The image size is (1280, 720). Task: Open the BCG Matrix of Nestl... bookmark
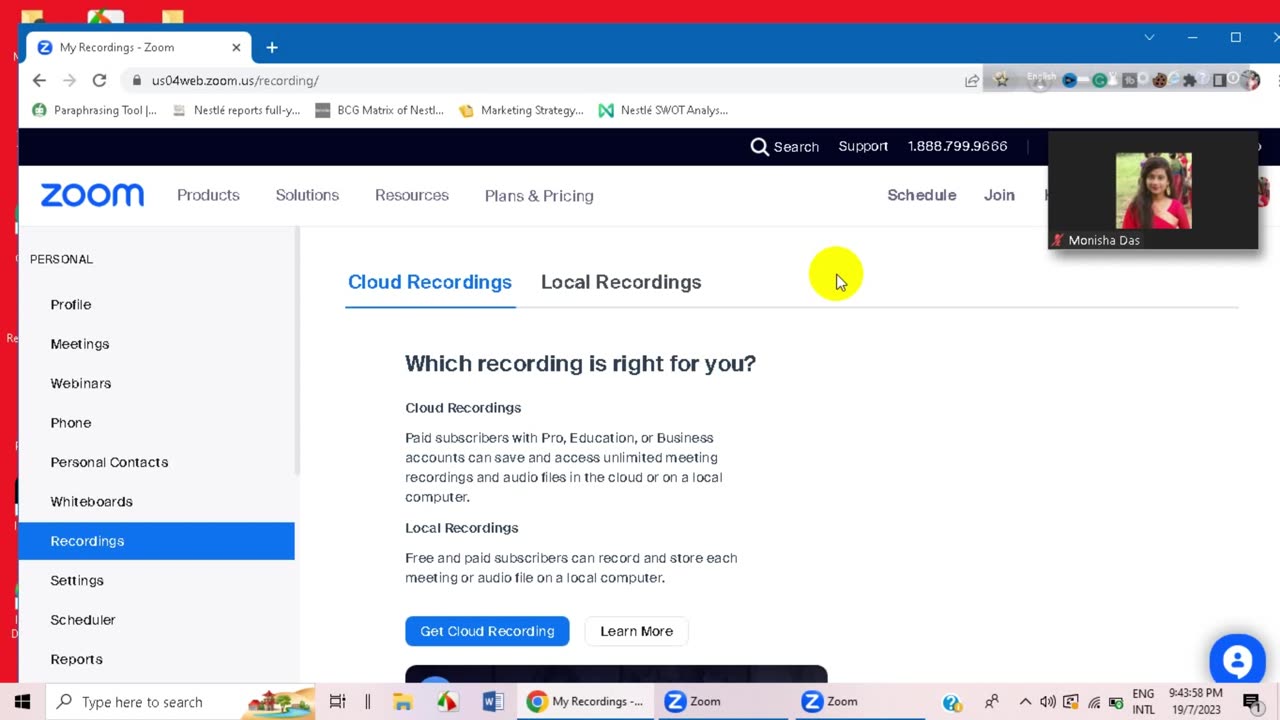(379, 110)
